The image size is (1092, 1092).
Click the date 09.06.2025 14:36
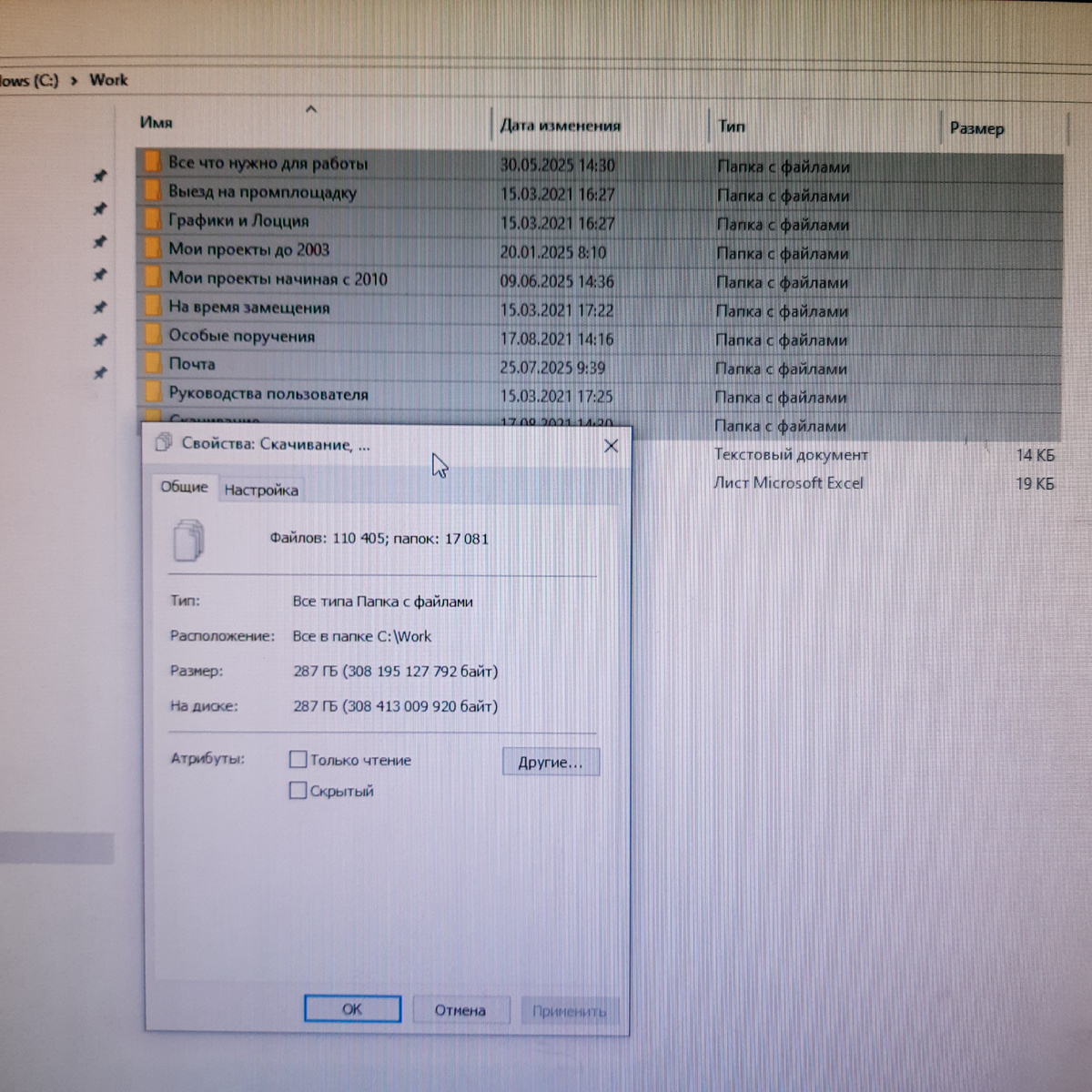tap(557, 281)
